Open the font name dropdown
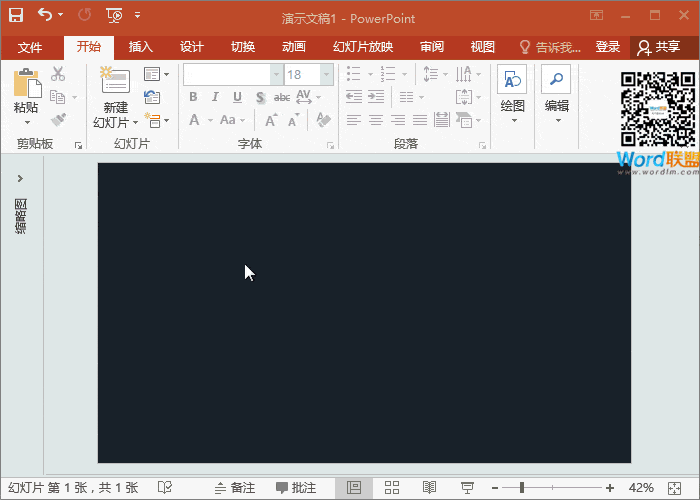 (x=276, y=75)
